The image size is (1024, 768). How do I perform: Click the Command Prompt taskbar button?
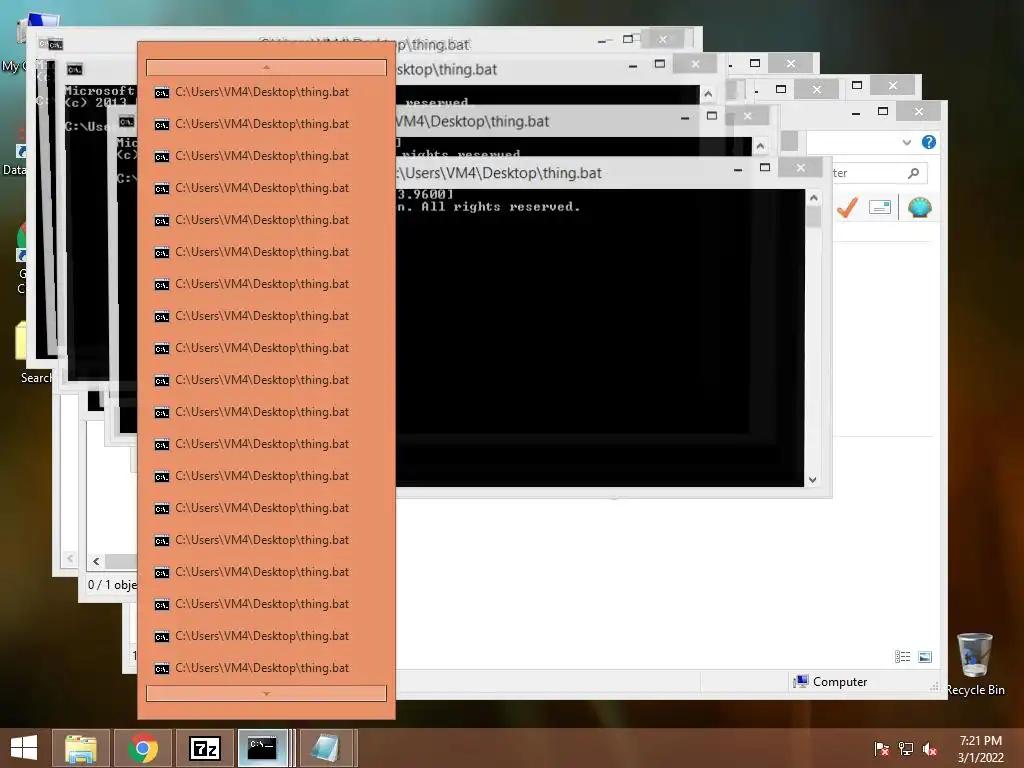263,748
